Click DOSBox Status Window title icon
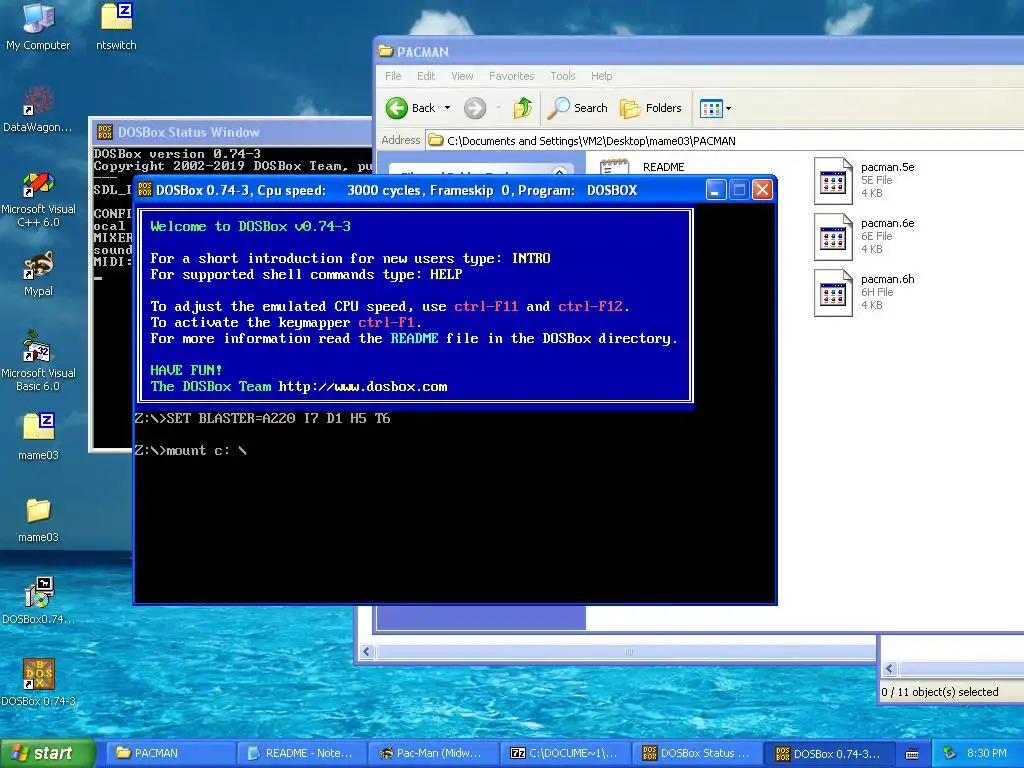The width and height of the screenshot is (1024, 768). tap(104, 132)
